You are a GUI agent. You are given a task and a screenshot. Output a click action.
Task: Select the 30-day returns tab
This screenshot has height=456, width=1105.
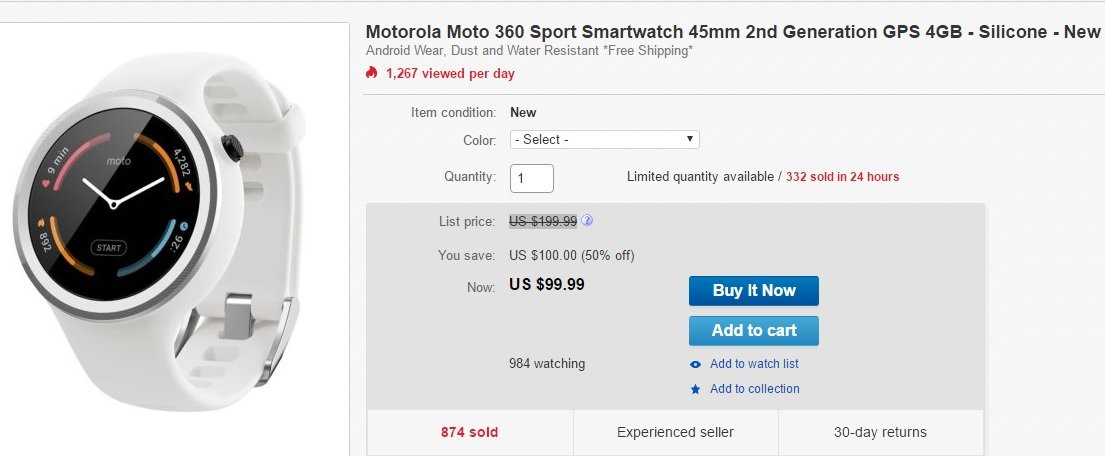880,433
